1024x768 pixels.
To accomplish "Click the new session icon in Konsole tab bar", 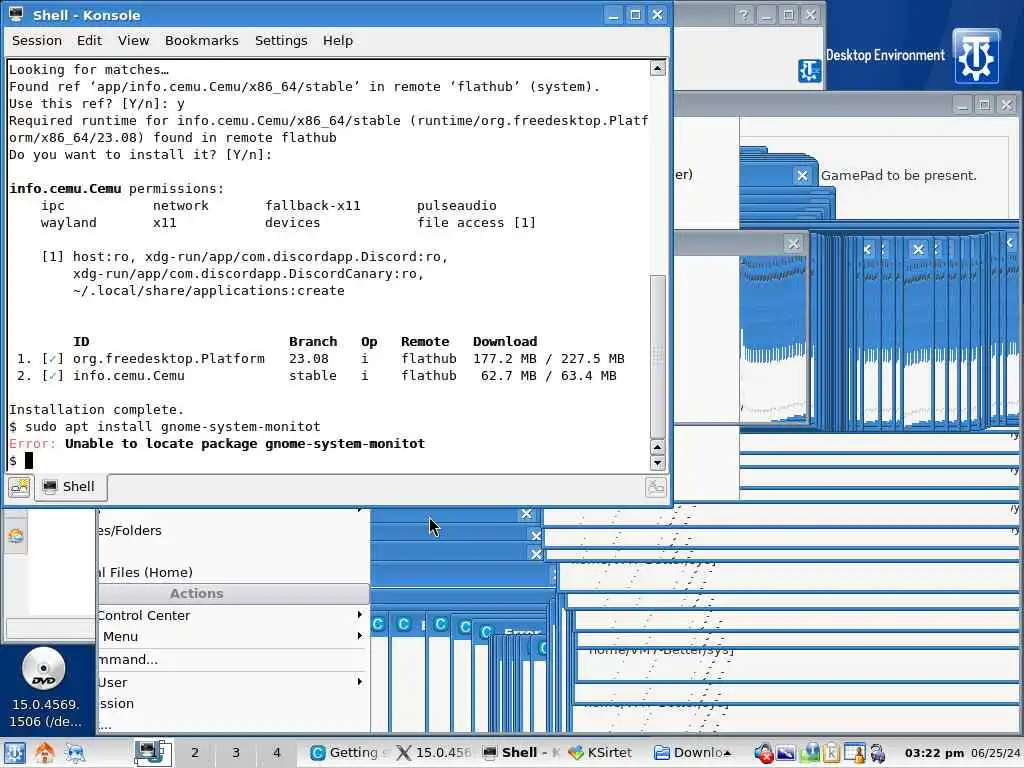I will 19,487.
